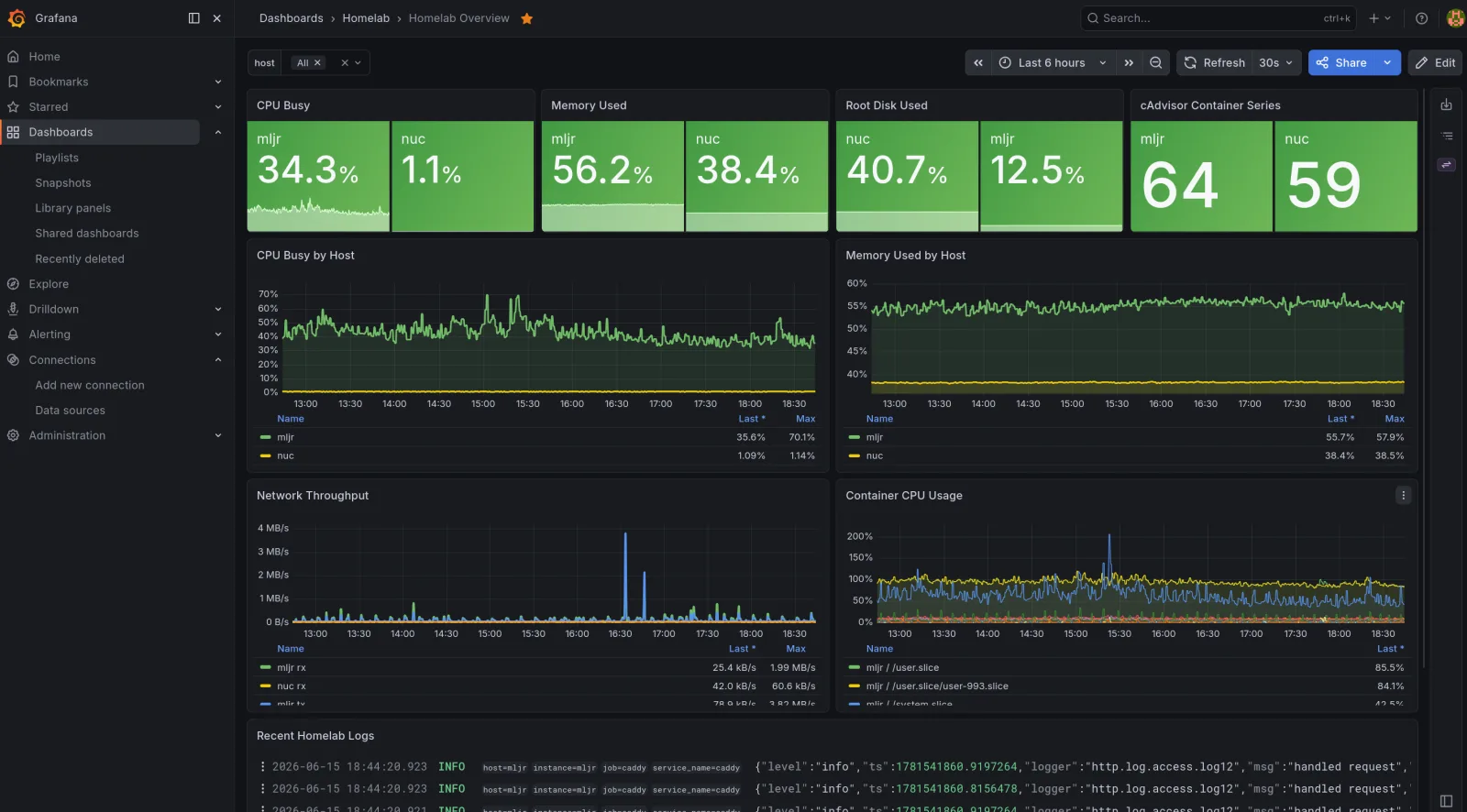The width and height of the screenshot is (1467, 812).
Task: Zoom out the time range
Action: pyautogui.click(x=1156, y=63)
